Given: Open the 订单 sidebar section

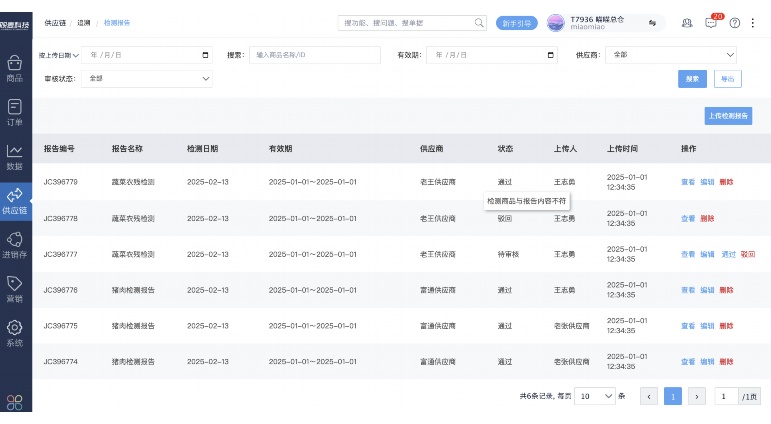Looking at the screenshot, I should (x=15, y=113).
